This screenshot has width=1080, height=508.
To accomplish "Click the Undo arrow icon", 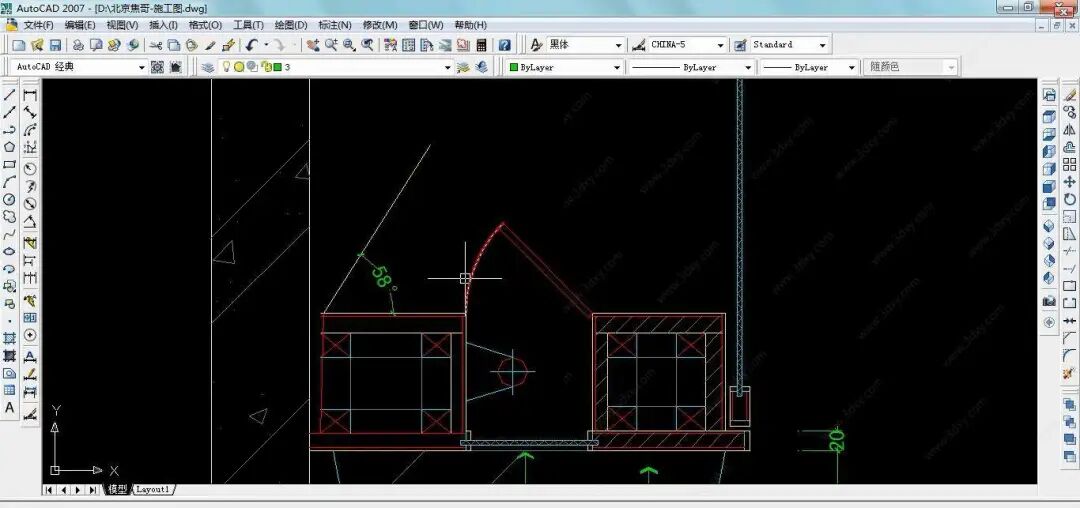I will (251, 45).
